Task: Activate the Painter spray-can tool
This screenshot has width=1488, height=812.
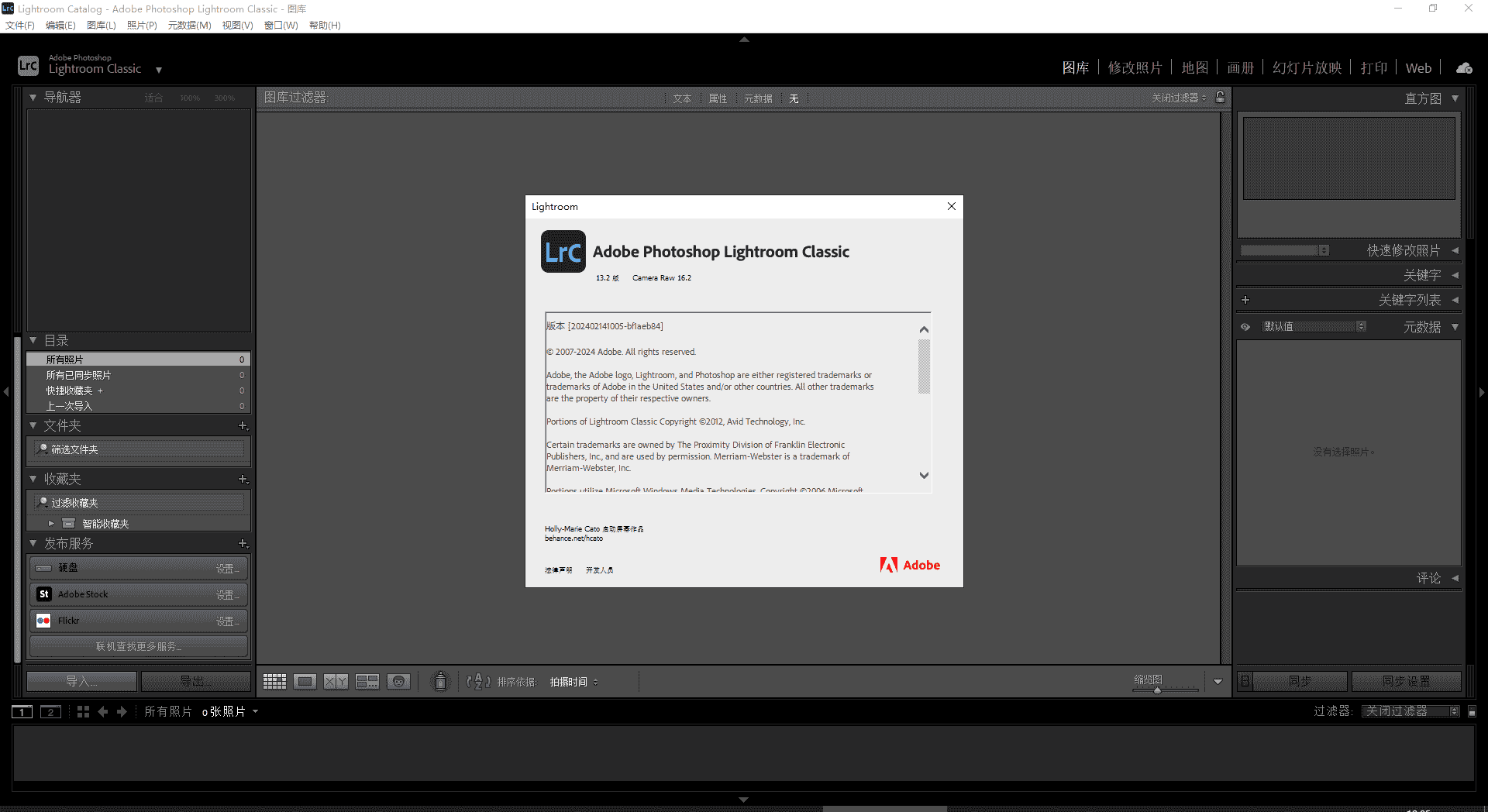Action: pos(439,681)
